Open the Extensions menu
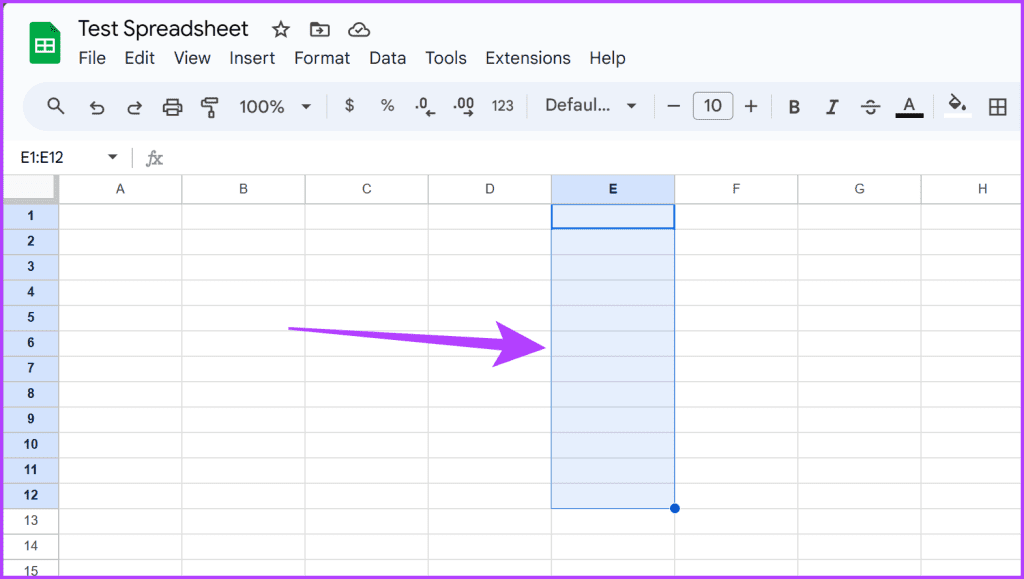1024x579 pixels. 528,58
